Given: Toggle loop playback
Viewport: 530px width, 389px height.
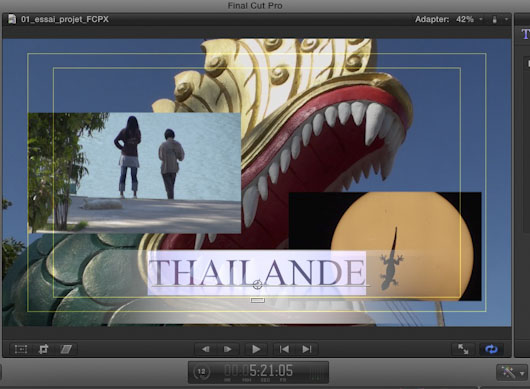Looking at the screenshot, I should point(491,349).
